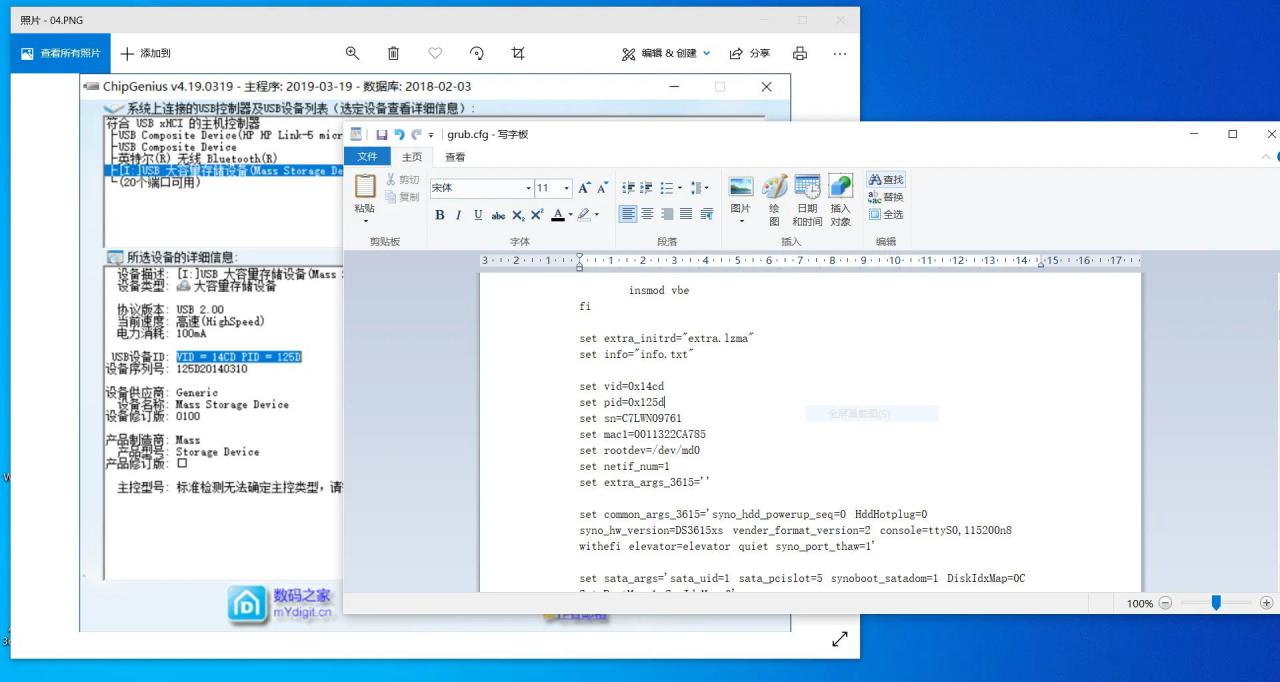
Task: Click the Photos trash delete icon
Action: 393,53
